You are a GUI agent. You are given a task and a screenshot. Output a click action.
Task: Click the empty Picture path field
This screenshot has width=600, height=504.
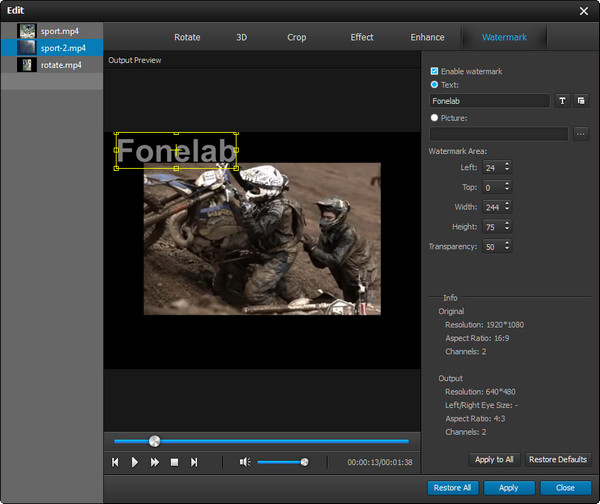pos(499,134)
